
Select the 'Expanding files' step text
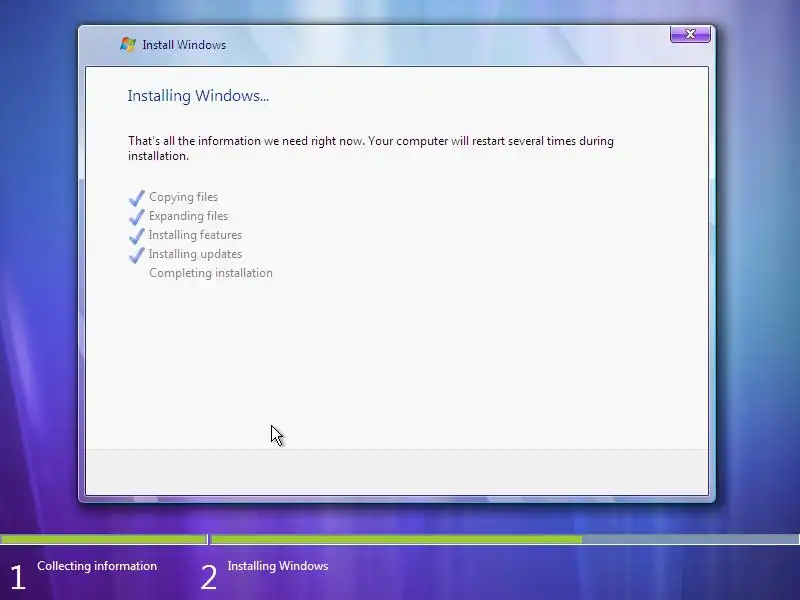click(188, 216)
